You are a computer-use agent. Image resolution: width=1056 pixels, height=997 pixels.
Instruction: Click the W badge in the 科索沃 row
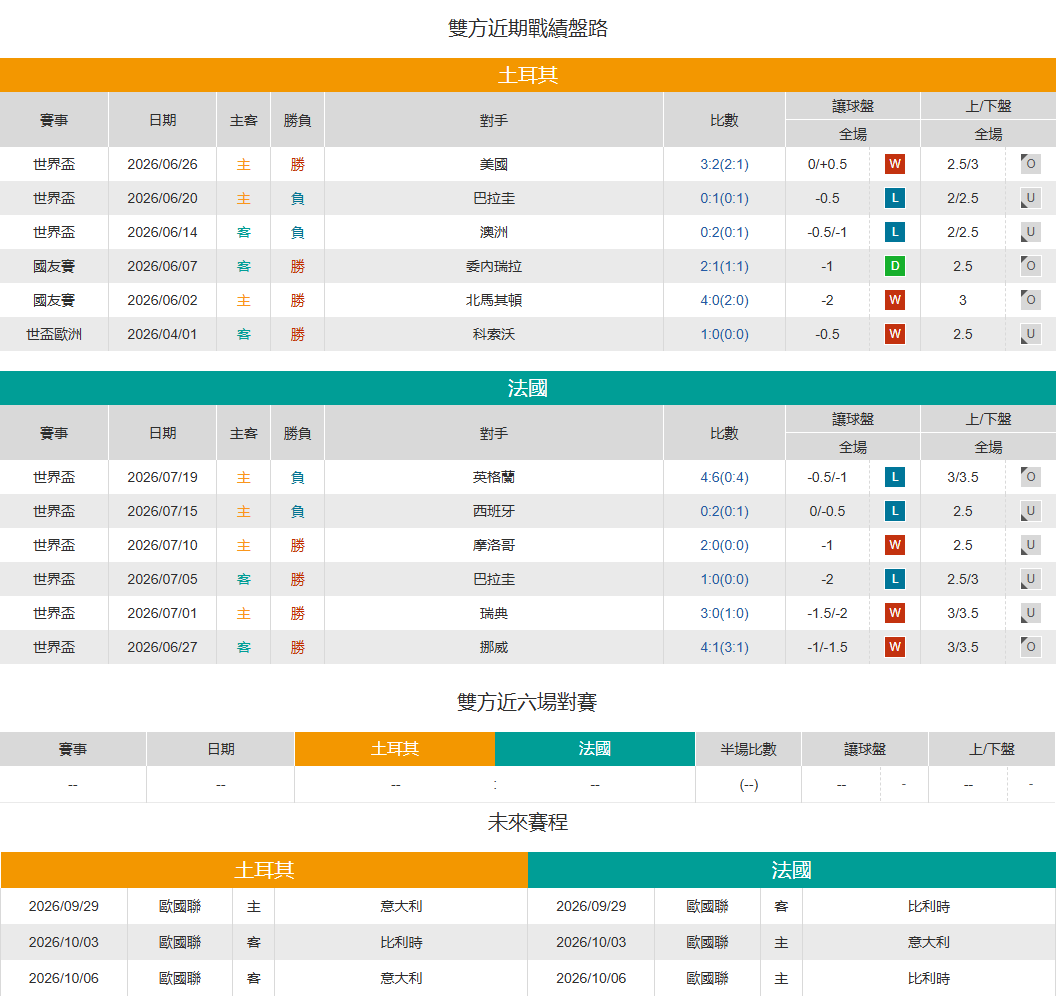point(894,334)
